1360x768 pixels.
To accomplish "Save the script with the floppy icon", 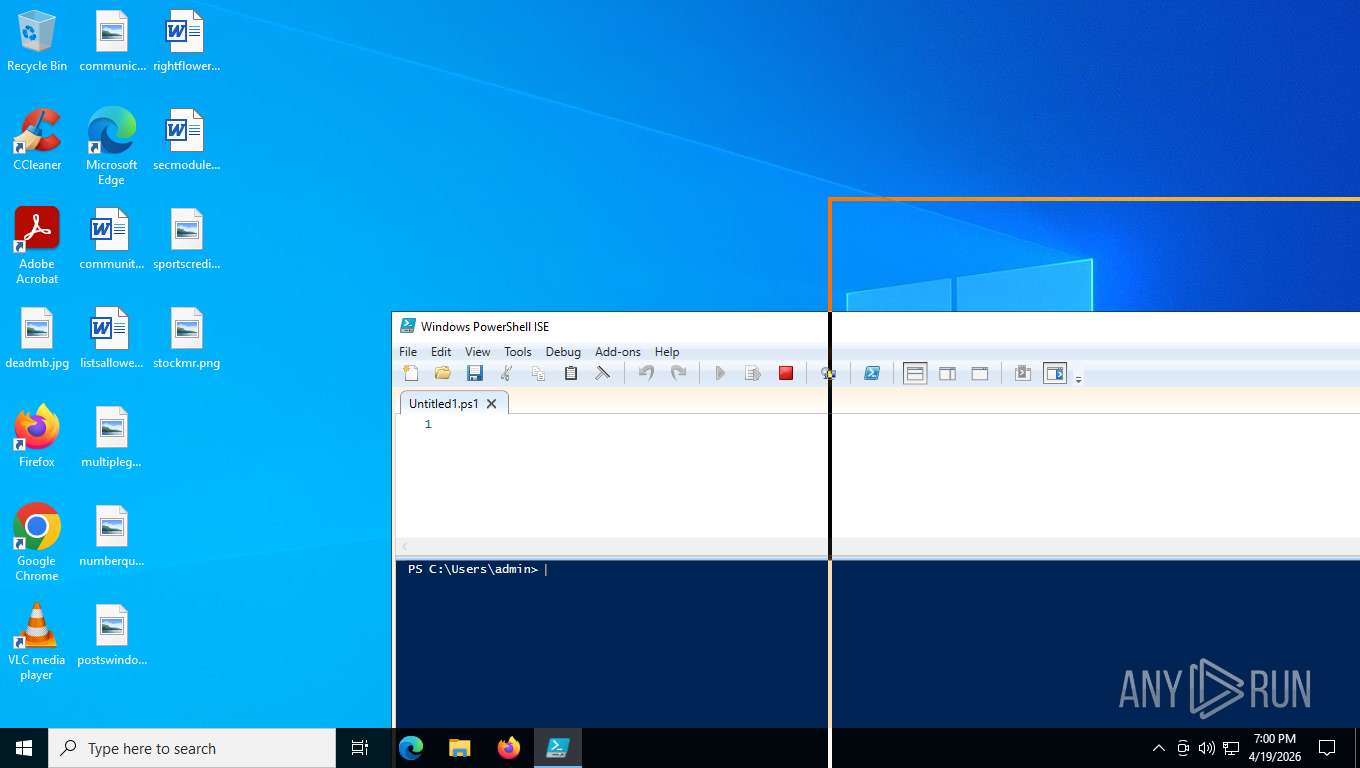I will click(x=475, y=373).
